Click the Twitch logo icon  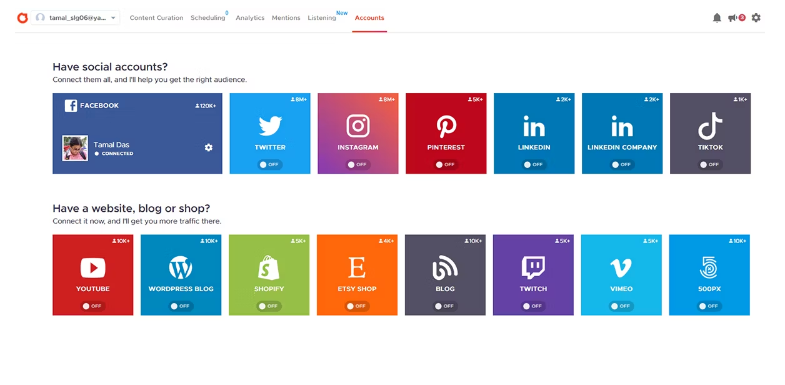(533, 268)
